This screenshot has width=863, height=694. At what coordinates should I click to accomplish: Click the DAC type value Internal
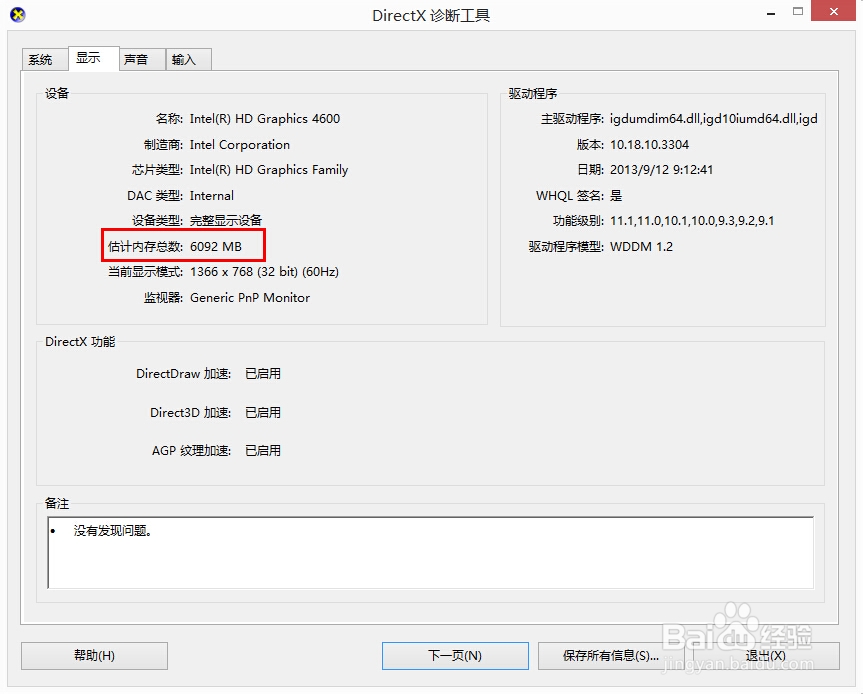[211, 196]
